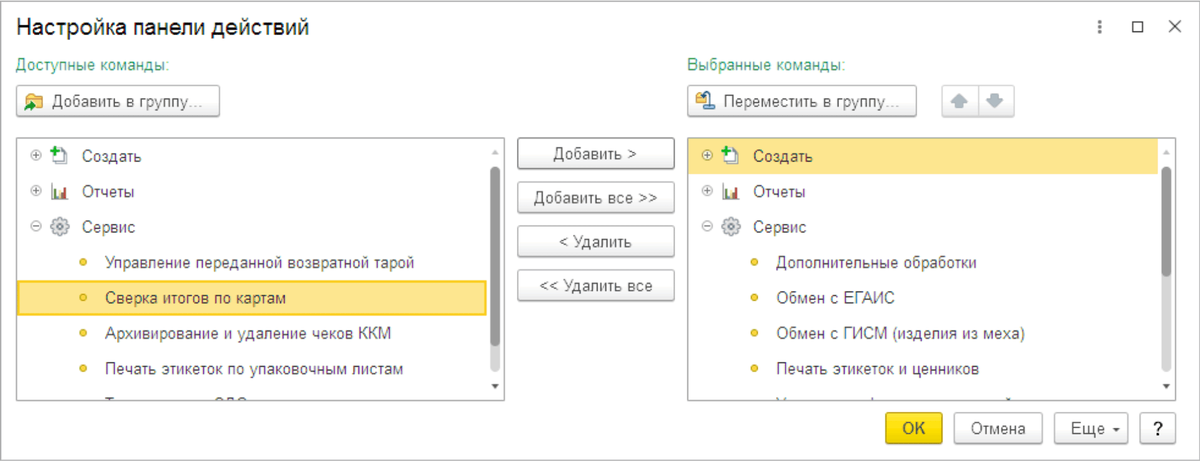Viewport: 1200px width, 461px height.
Task: Click scroll up arrow of selected commands list
Action: pos(1165,151)
